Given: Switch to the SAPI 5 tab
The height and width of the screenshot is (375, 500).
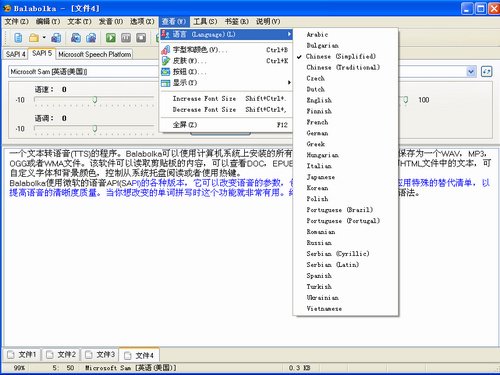Looking at the screenshot, I should (x=42, y=53).
